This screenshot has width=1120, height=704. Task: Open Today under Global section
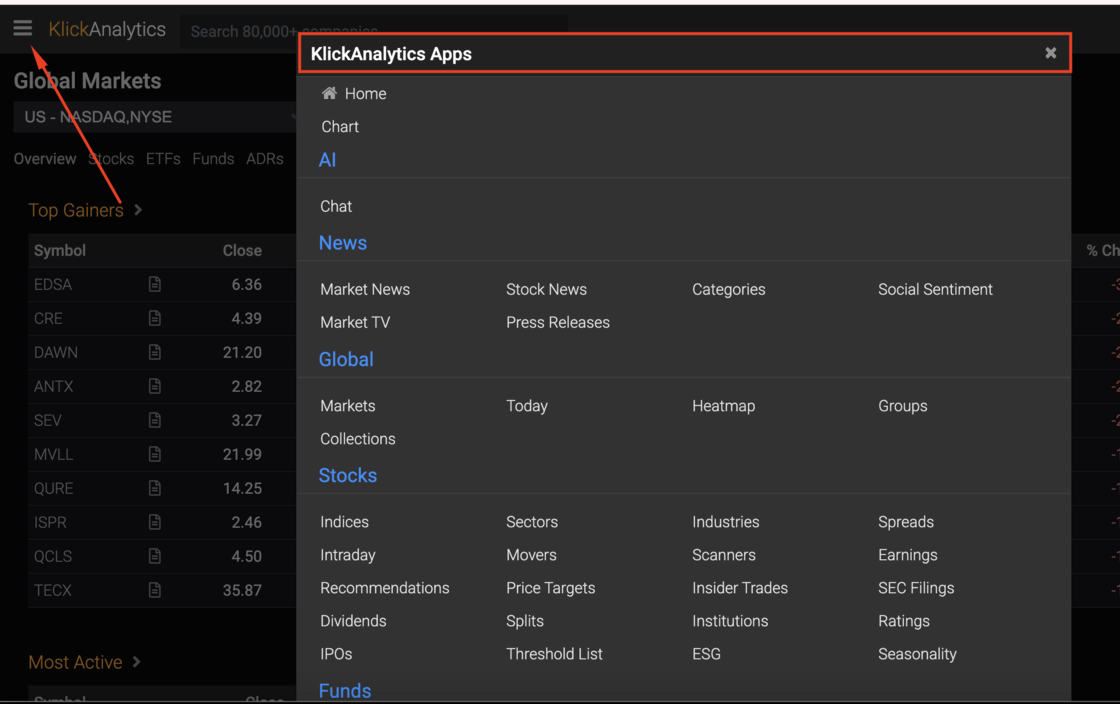527,406
